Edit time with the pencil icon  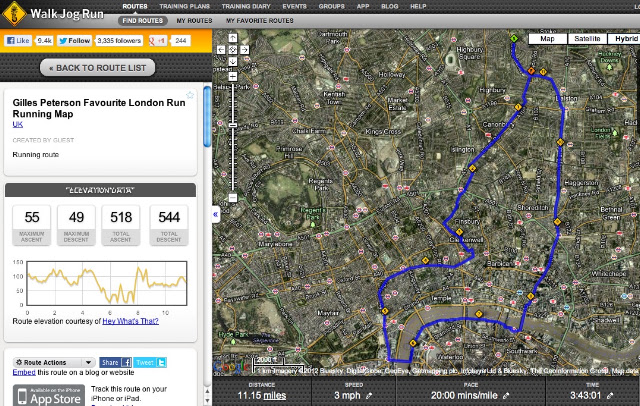coord(610,395)
